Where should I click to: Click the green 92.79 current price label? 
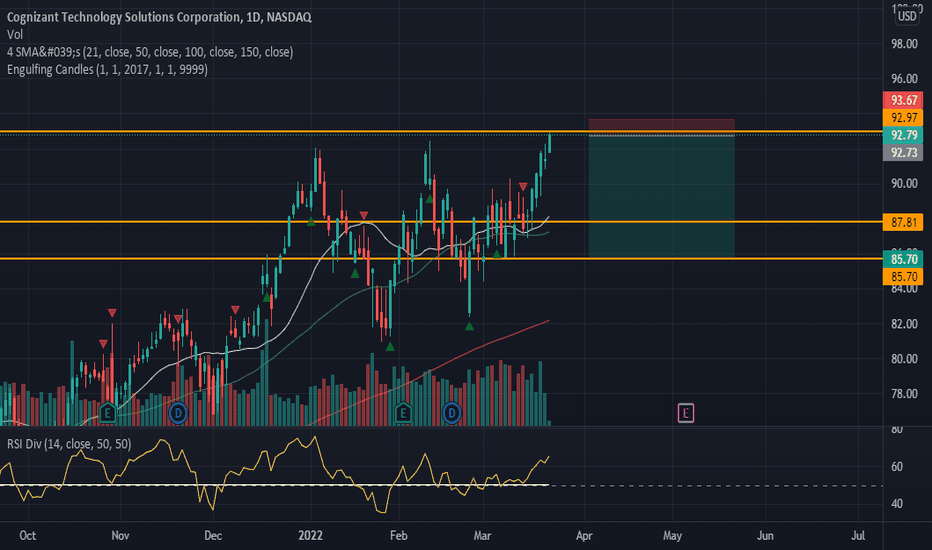tap(903, 135)
